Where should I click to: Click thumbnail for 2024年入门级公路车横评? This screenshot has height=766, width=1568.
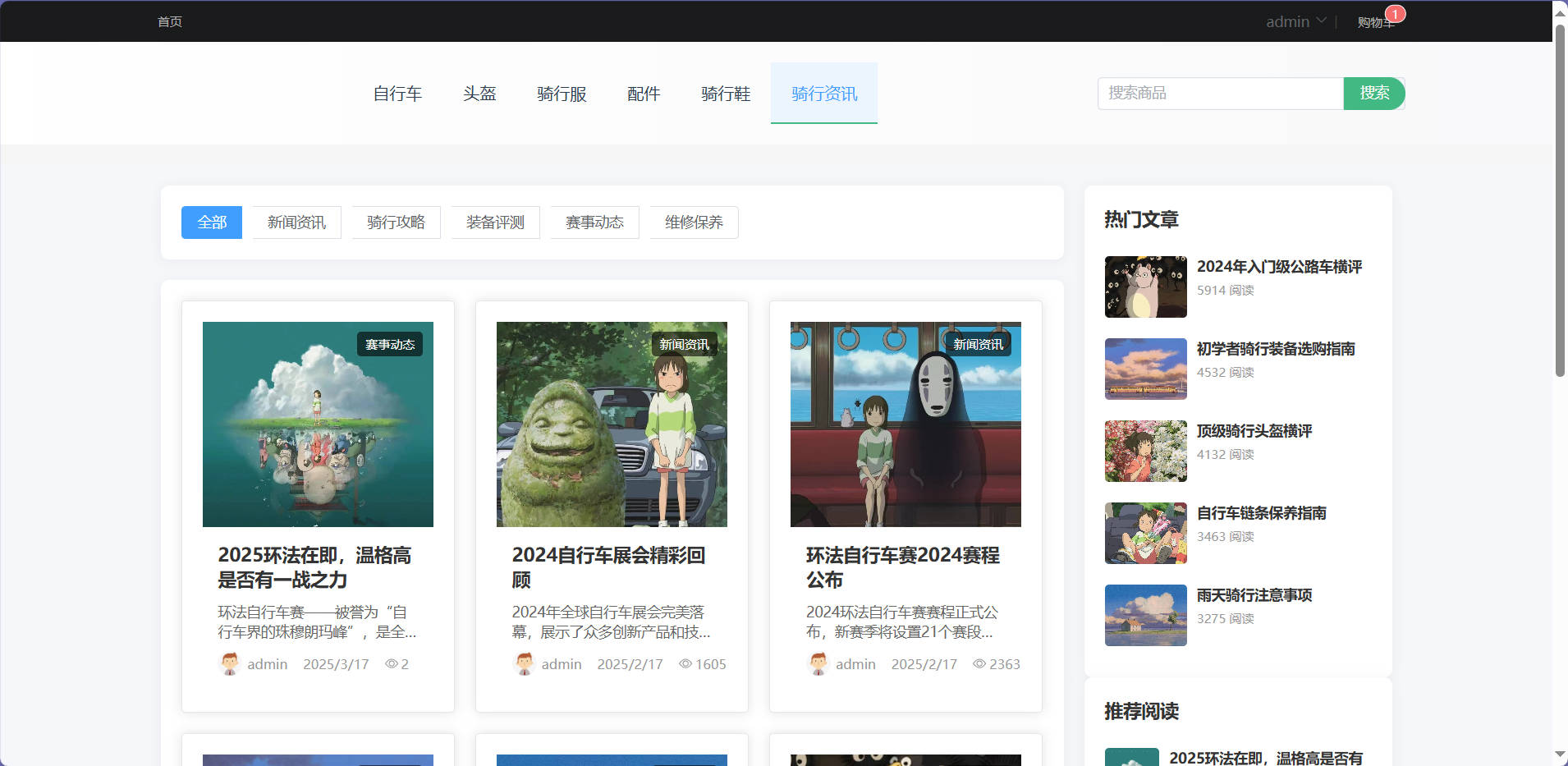[x=1146, y=287]
